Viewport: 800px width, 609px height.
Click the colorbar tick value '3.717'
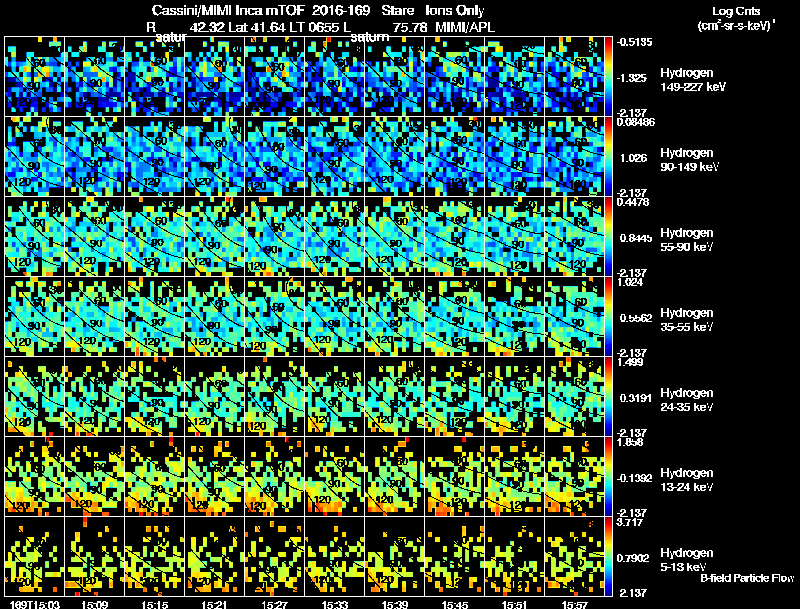click(630, 522)
